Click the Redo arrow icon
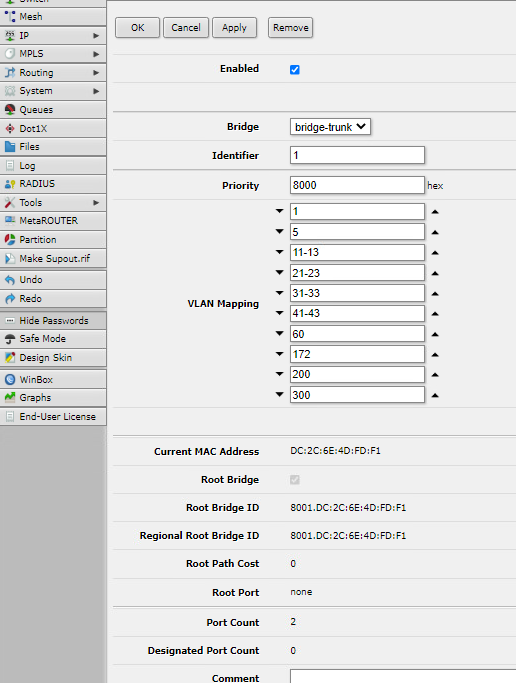Screen dimensions: 516x683 10,298
